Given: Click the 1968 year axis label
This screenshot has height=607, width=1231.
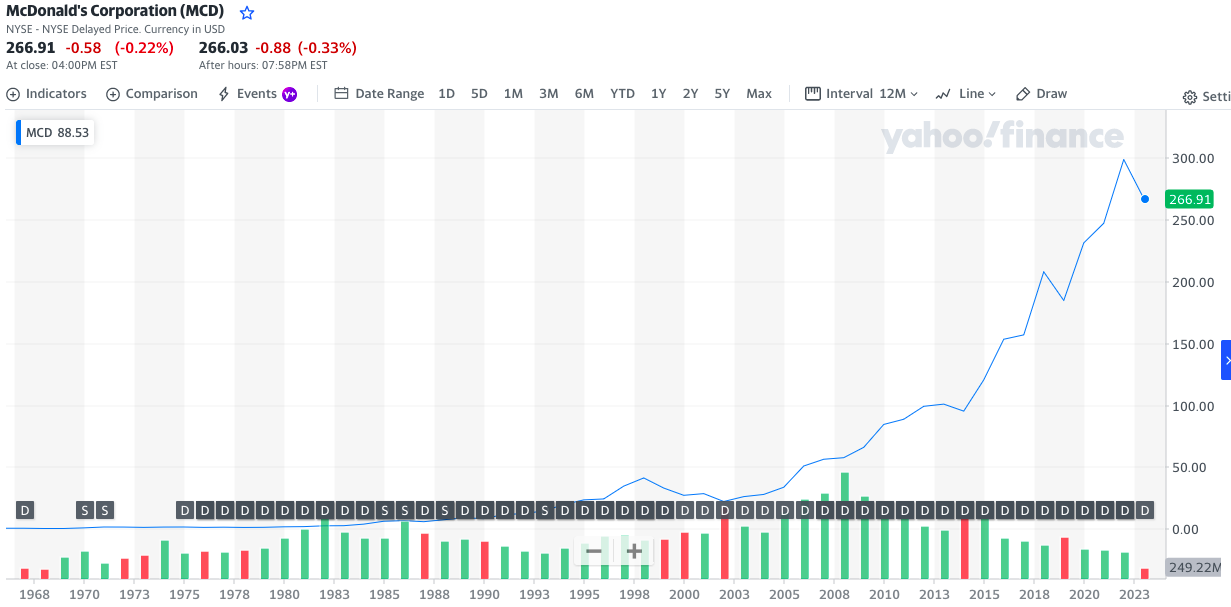Looking at the screenshot, I should click(x=35, y=594).
